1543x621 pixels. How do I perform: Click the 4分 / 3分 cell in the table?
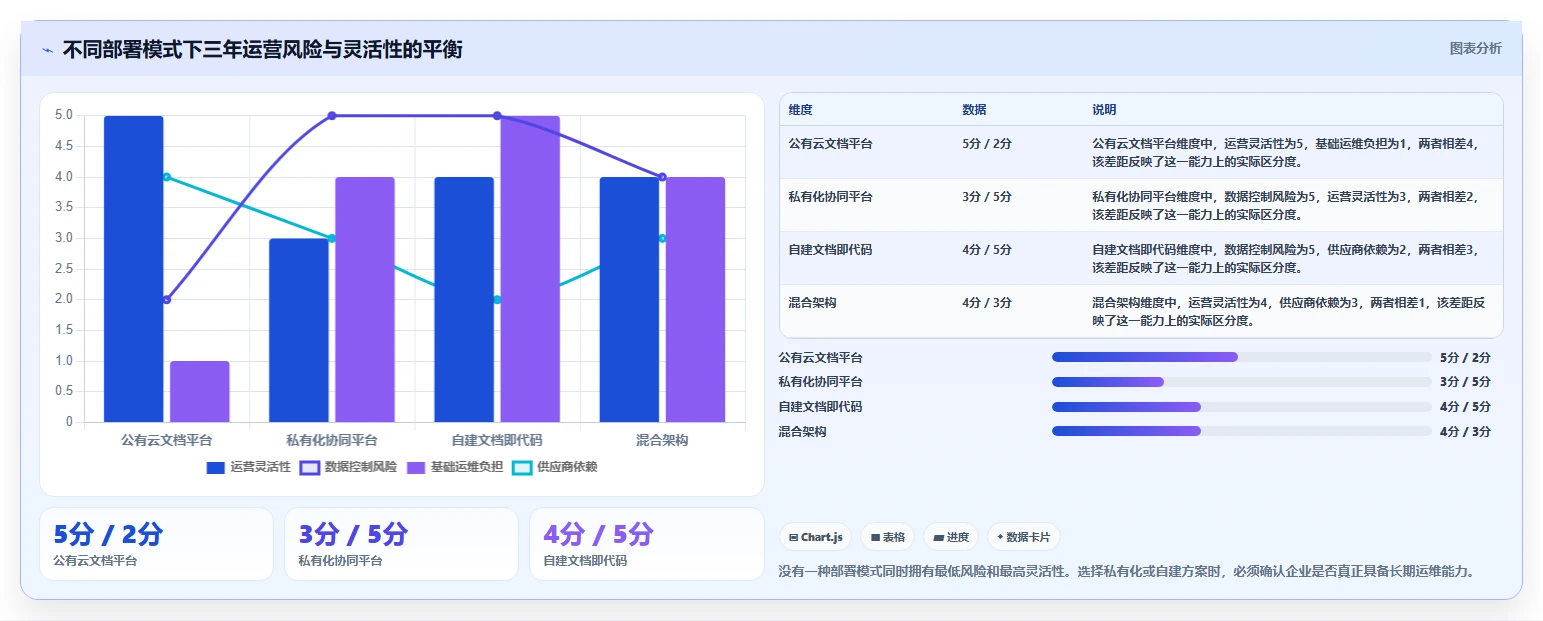987,303
